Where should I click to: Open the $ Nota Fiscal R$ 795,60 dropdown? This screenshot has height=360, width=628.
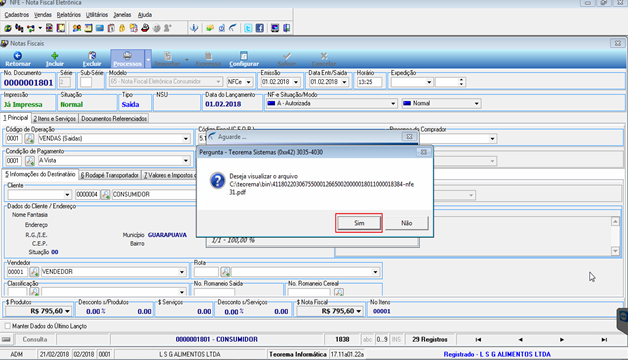[x=358, y=311]
